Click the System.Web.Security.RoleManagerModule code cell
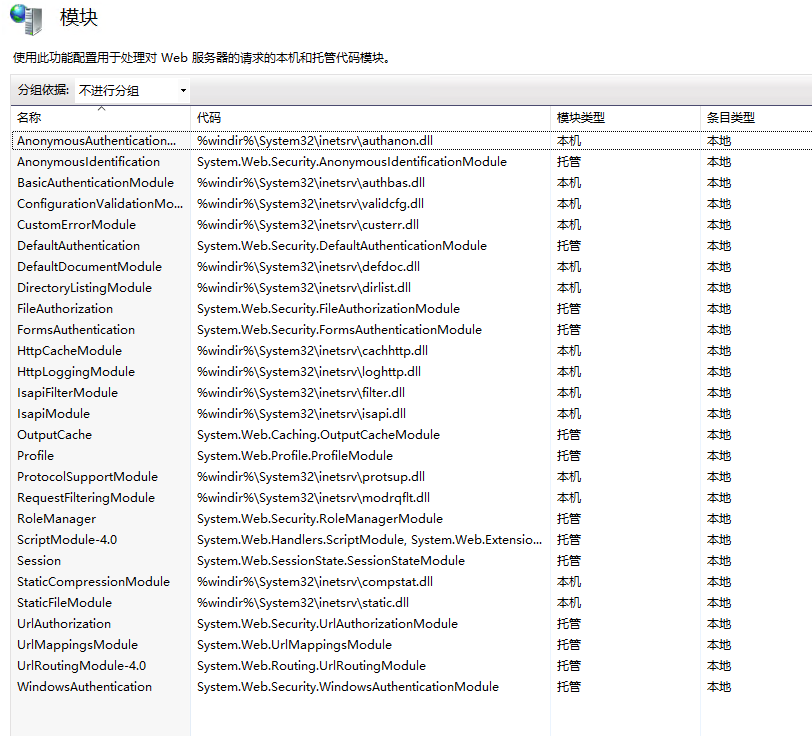The height and width of the screenshot is (736, 812). coord(320,519)
